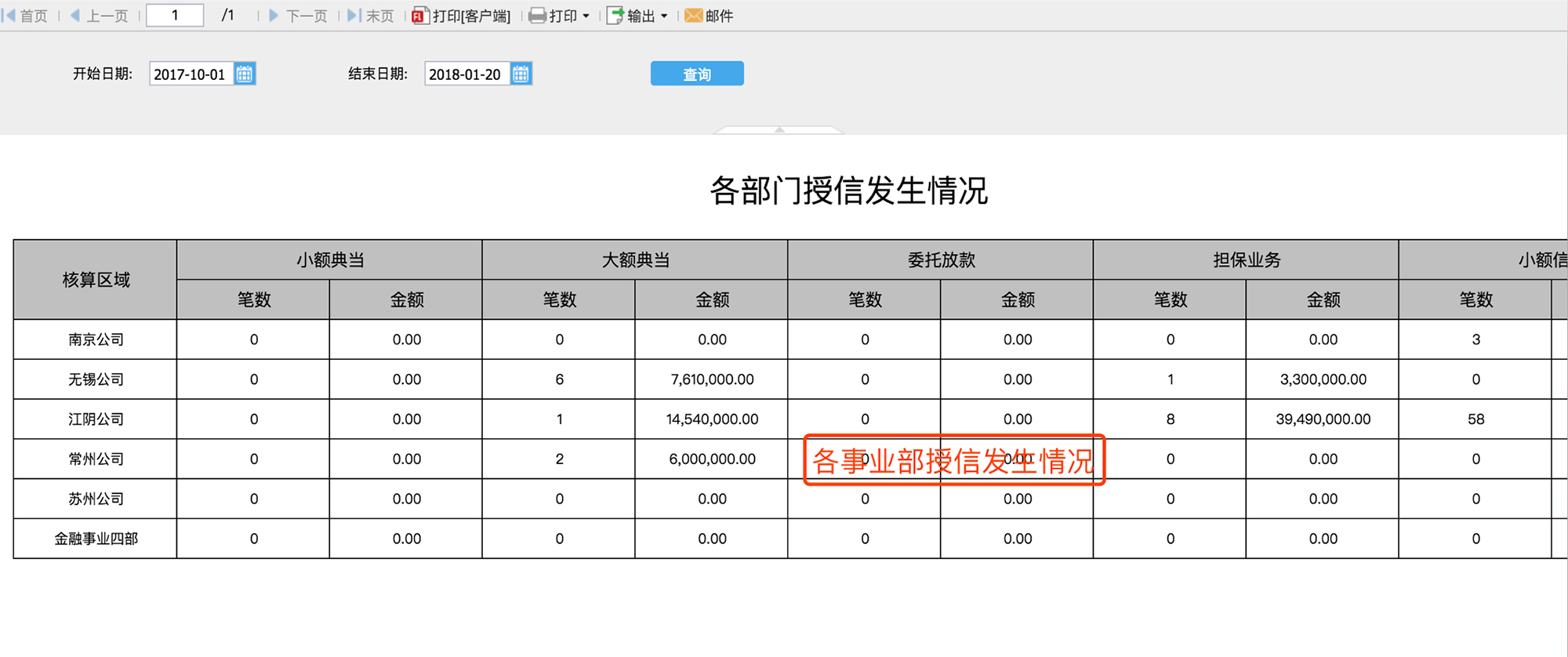Viewport: 1568px width, 657px height.
Task: Expand the 输出 dropdown arrow
Action: (664, 16)
